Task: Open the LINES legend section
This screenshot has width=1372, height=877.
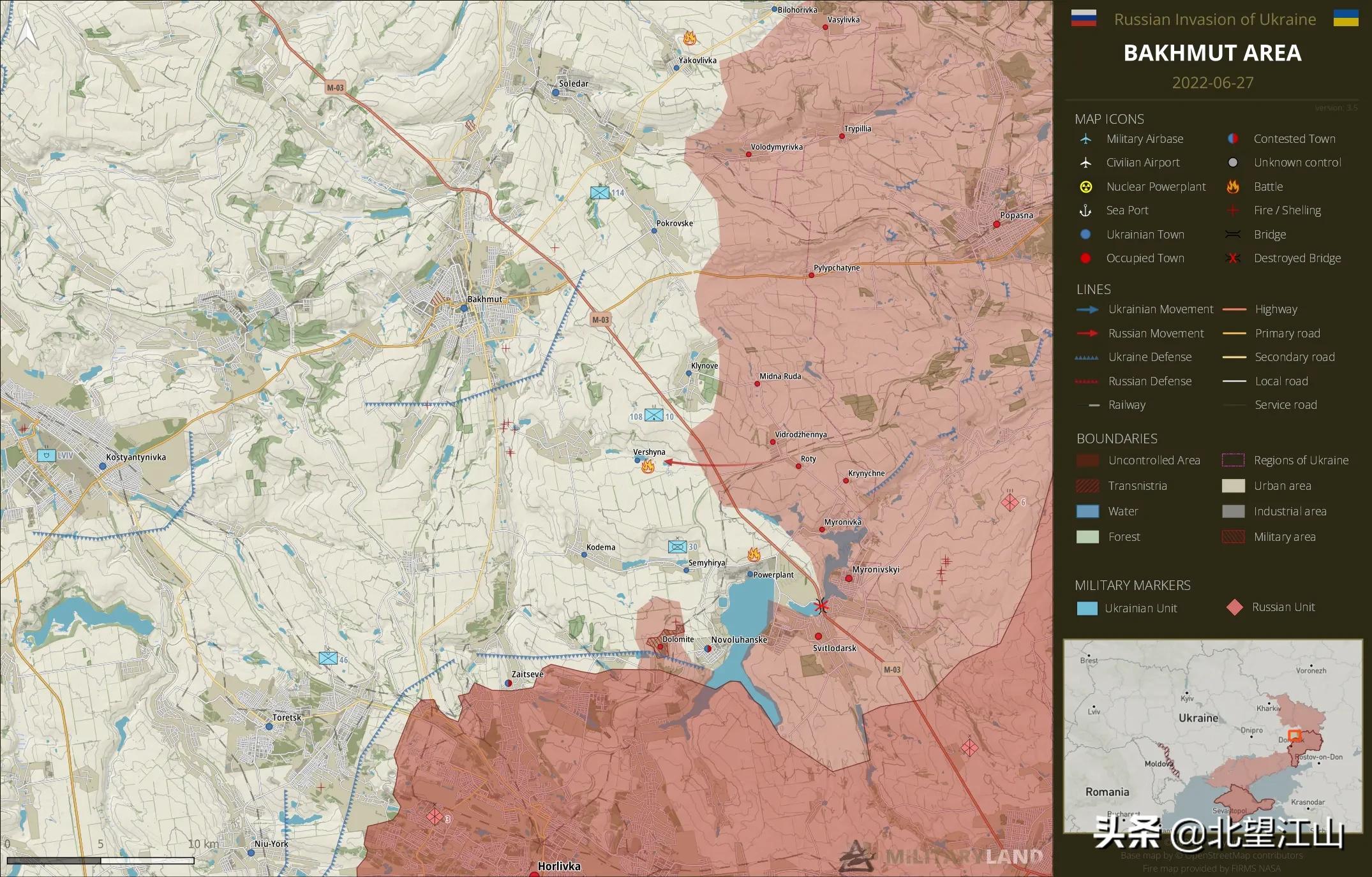Action: pos(1093,289)
